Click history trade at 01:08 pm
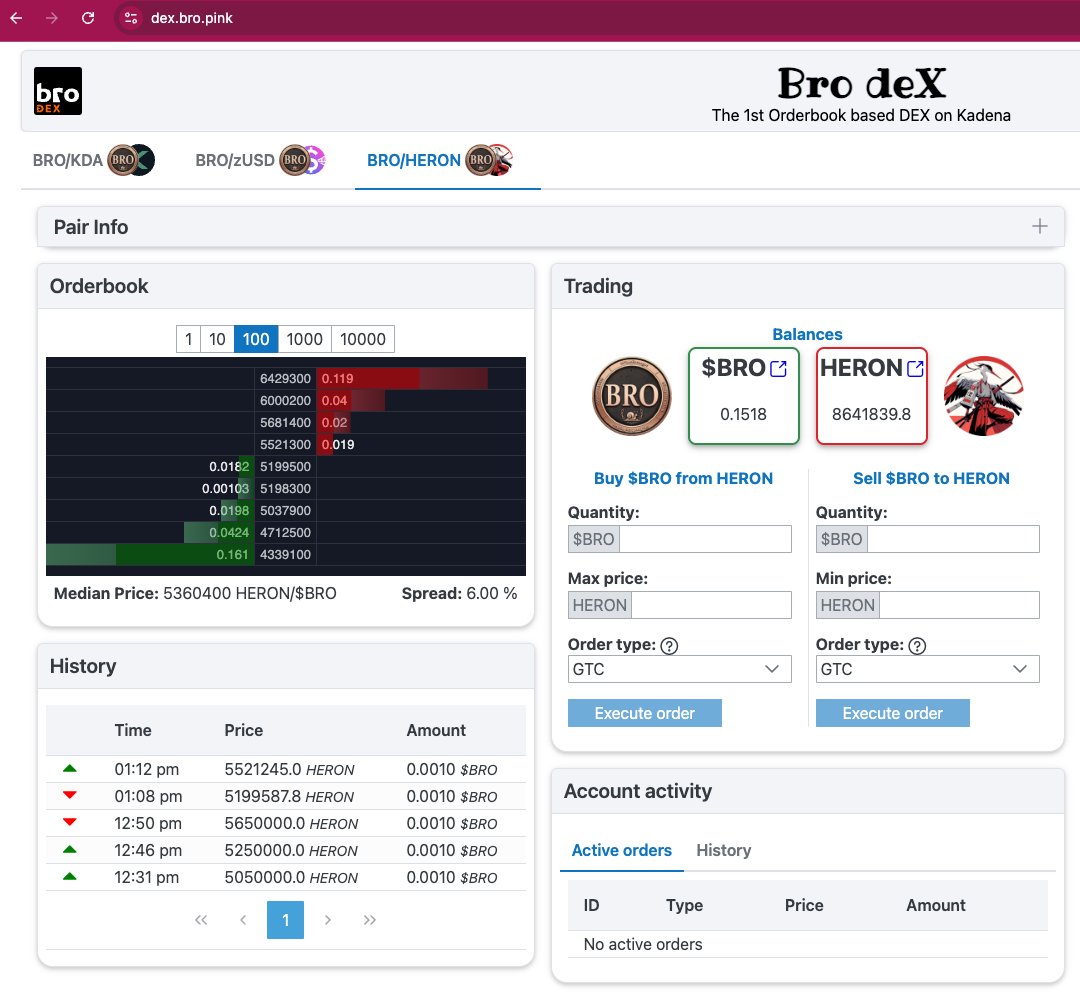 point(286,796)
